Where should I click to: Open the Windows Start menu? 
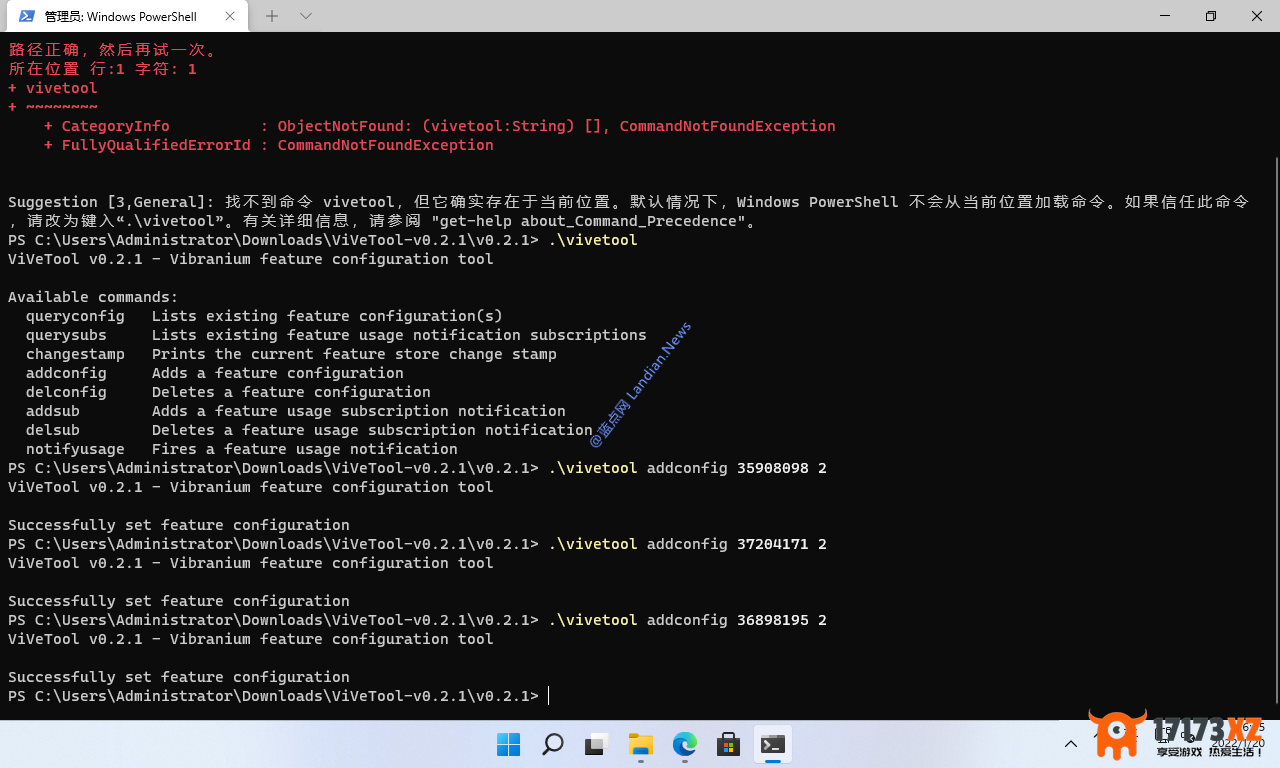509,744
